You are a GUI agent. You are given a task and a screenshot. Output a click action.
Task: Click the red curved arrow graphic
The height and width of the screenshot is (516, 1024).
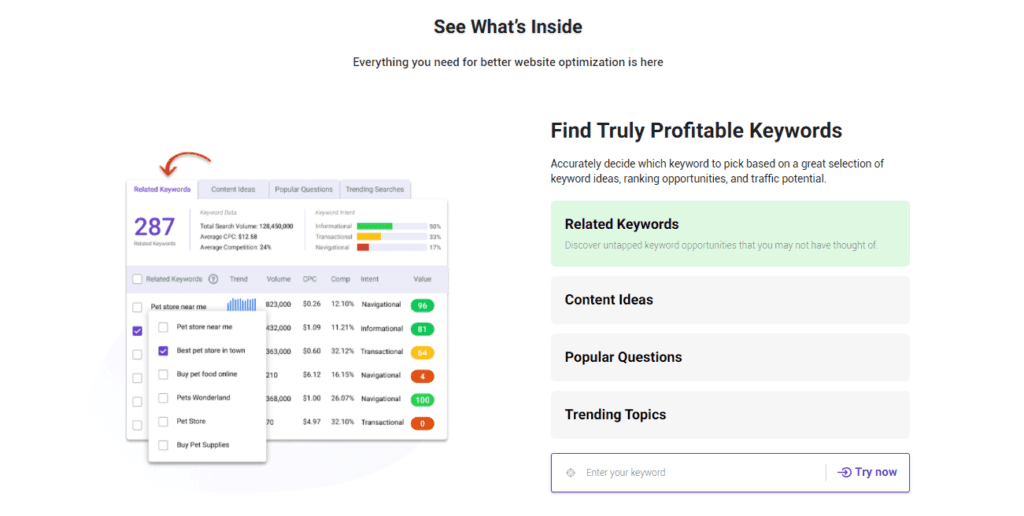point(185,163)
